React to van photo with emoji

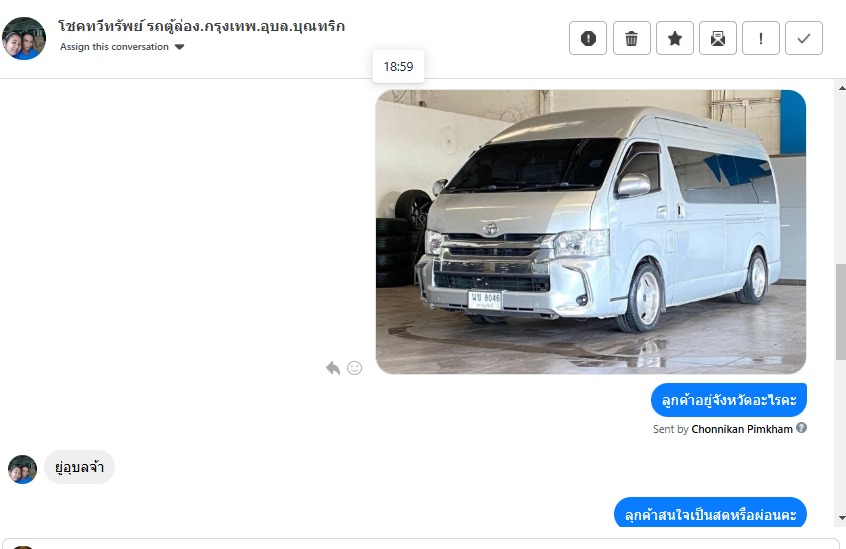(x=354, y=368)
